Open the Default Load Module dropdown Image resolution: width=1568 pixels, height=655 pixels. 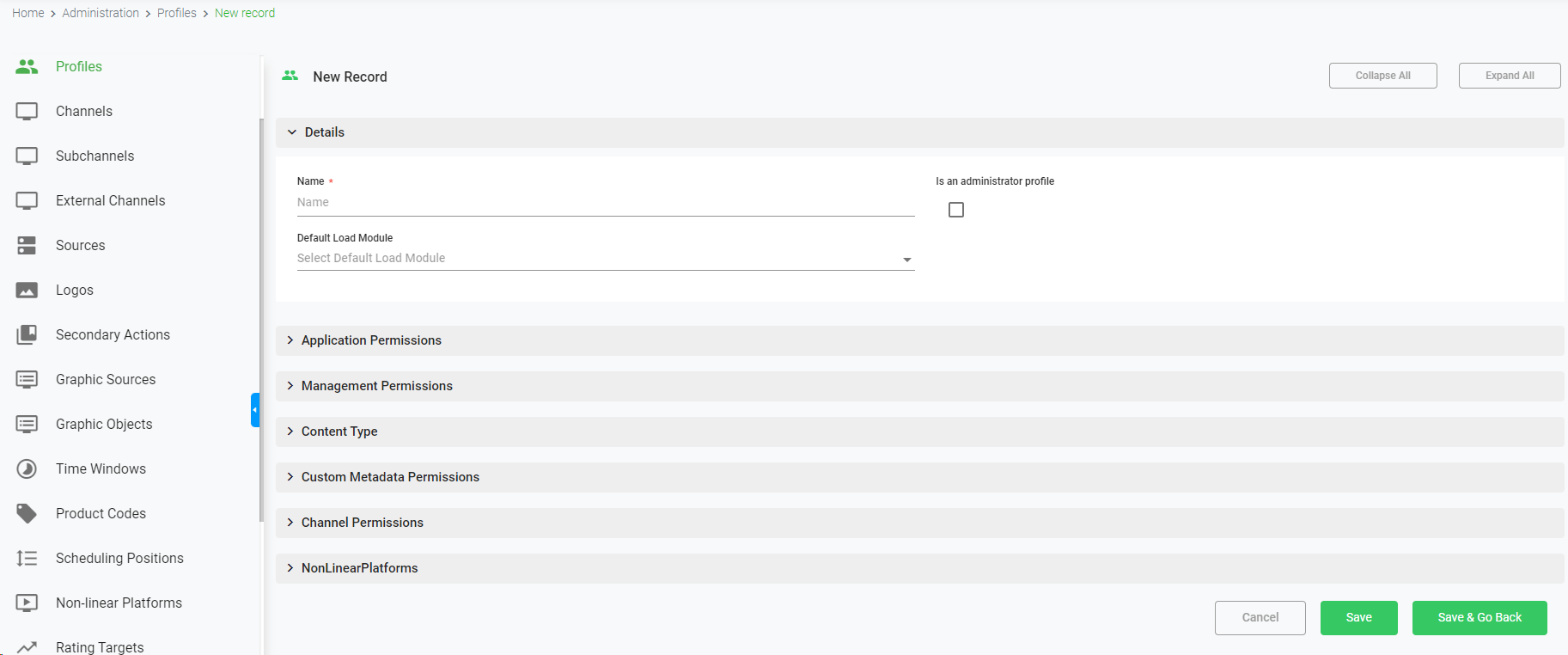click(x=605, y=259)
